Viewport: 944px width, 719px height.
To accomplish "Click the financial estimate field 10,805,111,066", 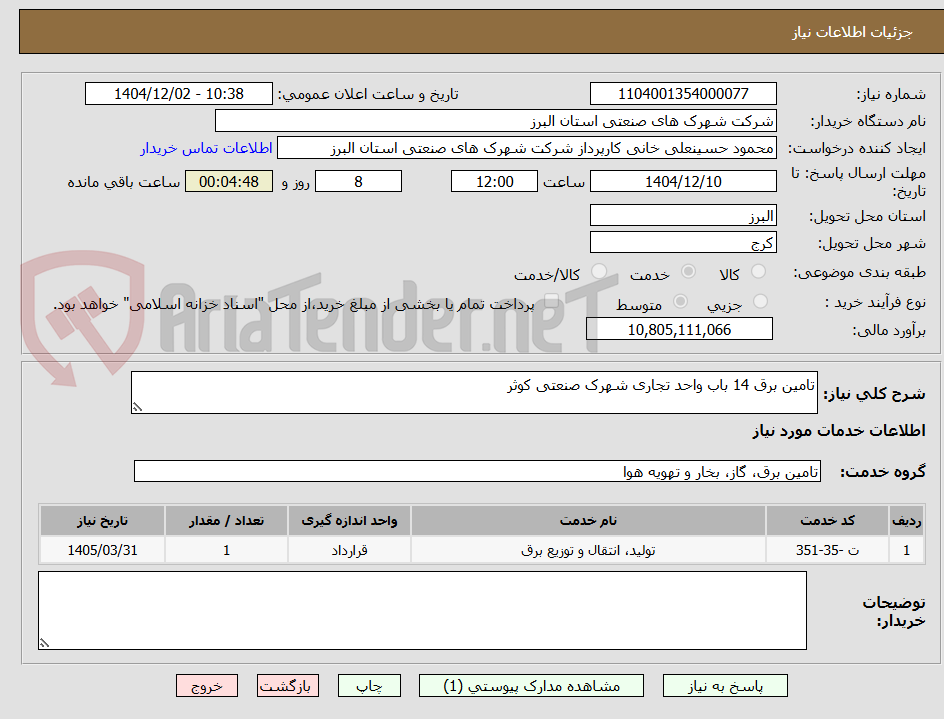I will tap(679, 329).
